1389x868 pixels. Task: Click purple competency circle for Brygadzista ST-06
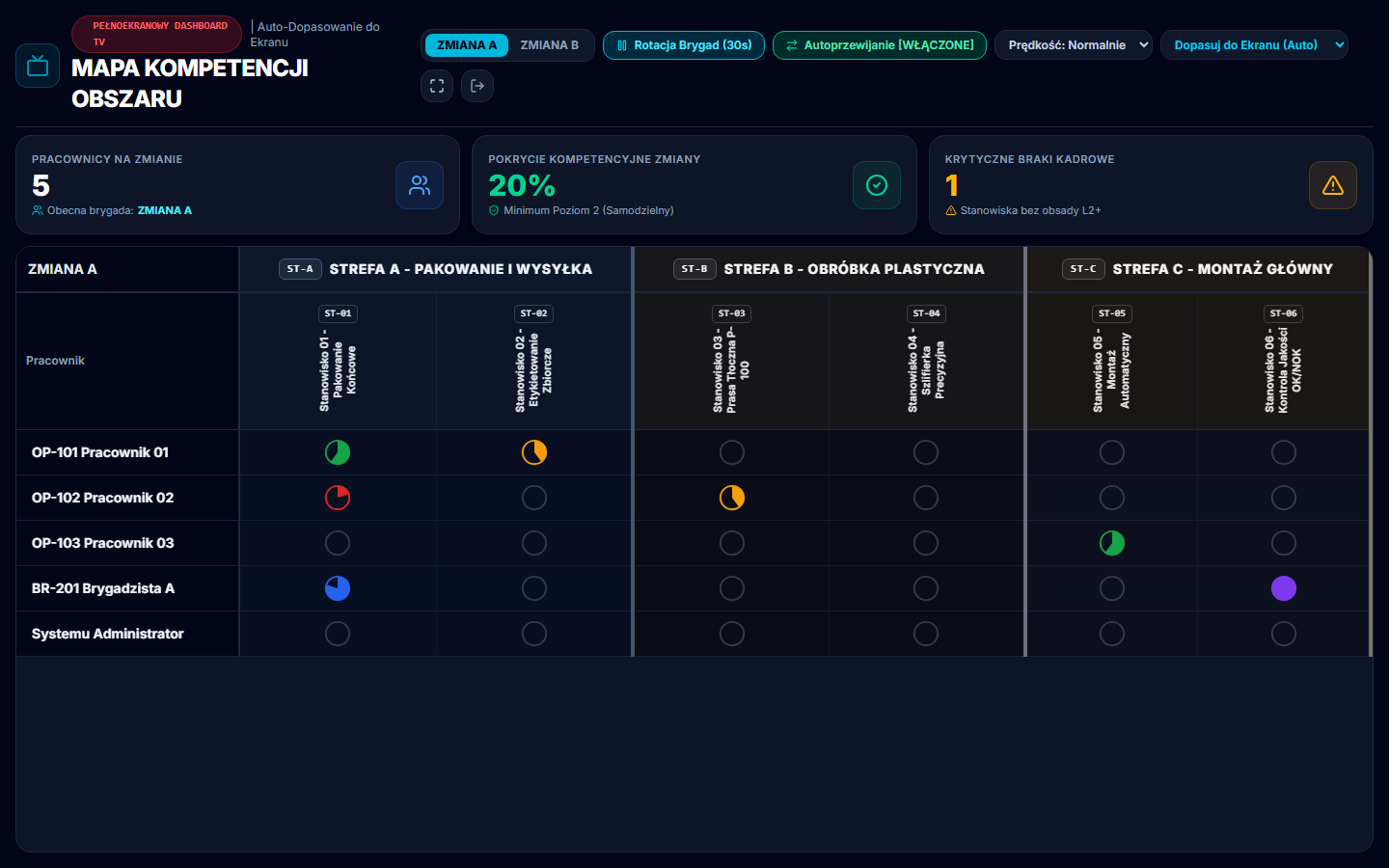coord(1284,588)
